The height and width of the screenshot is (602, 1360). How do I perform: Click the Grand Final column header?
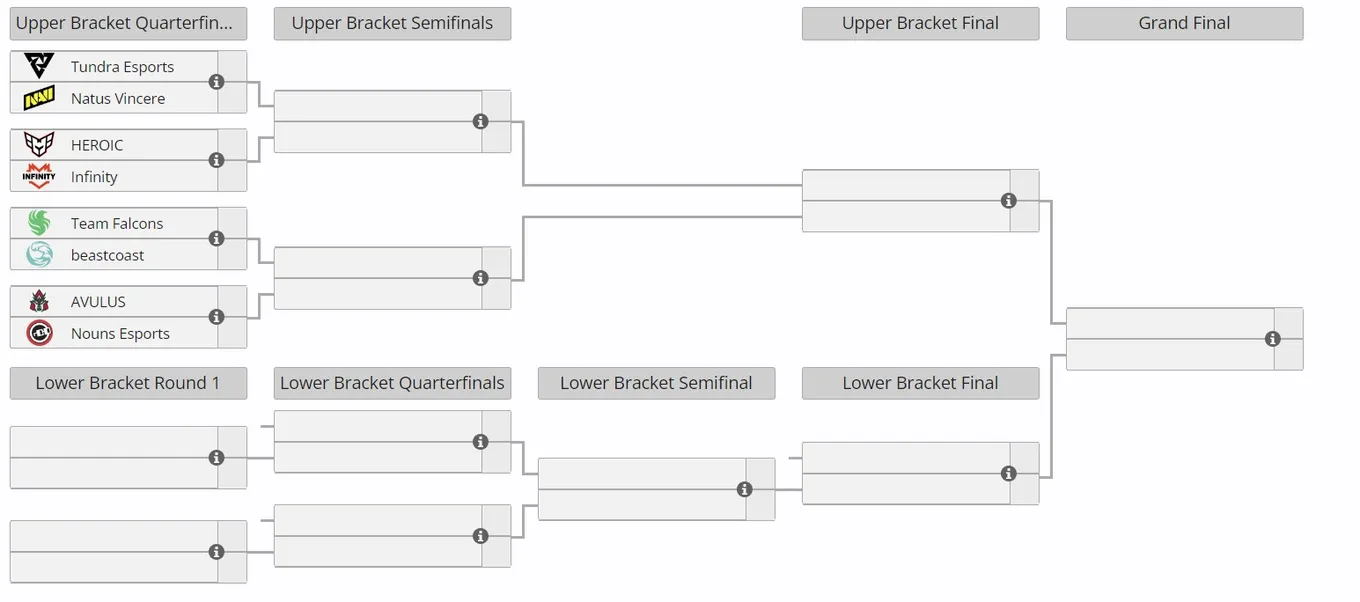pos(1184,23)
